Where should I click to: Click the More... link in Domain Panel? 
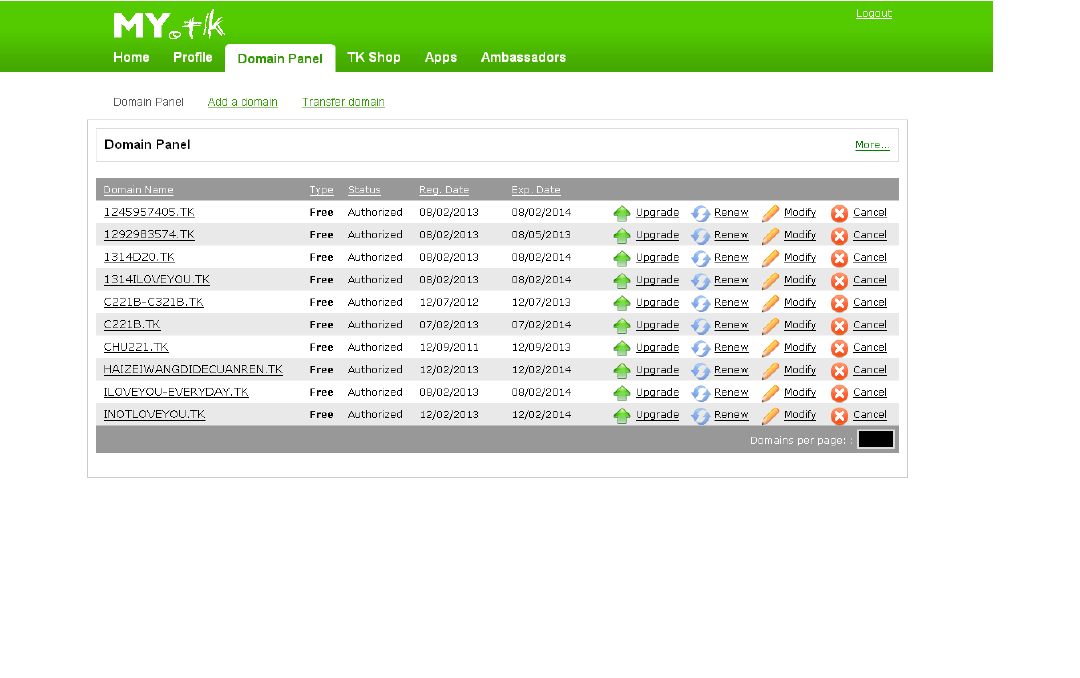(x=871, y=145)
